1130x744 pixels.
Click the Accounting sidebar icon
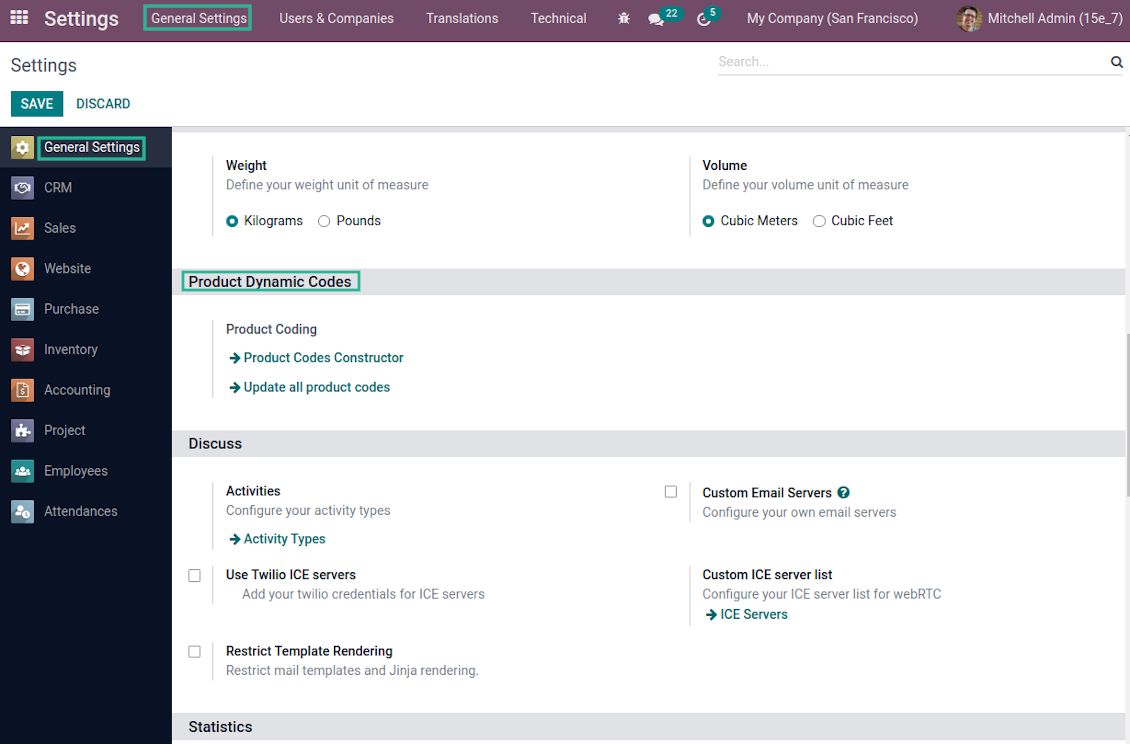pyautogui.click(x=22, y=390)
